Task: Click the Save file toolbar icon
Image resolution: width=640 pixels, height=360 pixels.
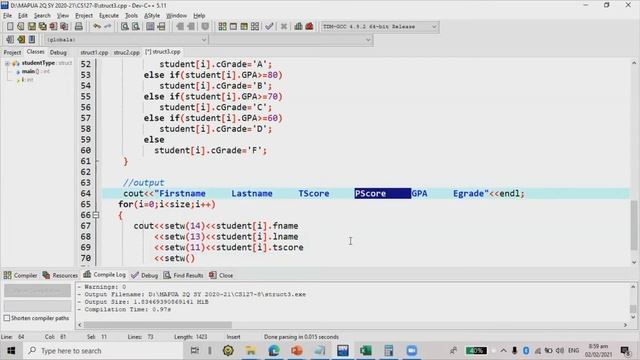Action: (32, 27)
